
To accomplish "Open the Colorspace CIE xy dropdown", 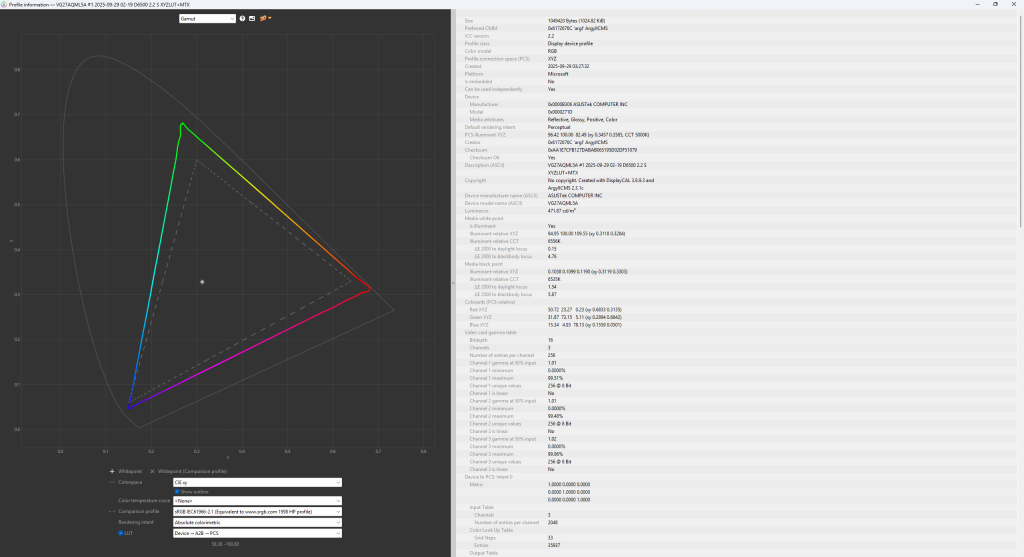I will click(x=258, y=482).
